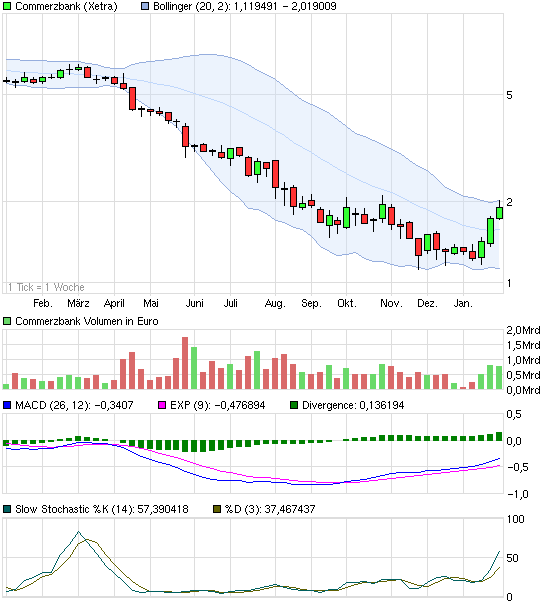Click the 'Dez.' month axis label
The width and height of the screenshot is (545, 606).
(x=427, y=303)
